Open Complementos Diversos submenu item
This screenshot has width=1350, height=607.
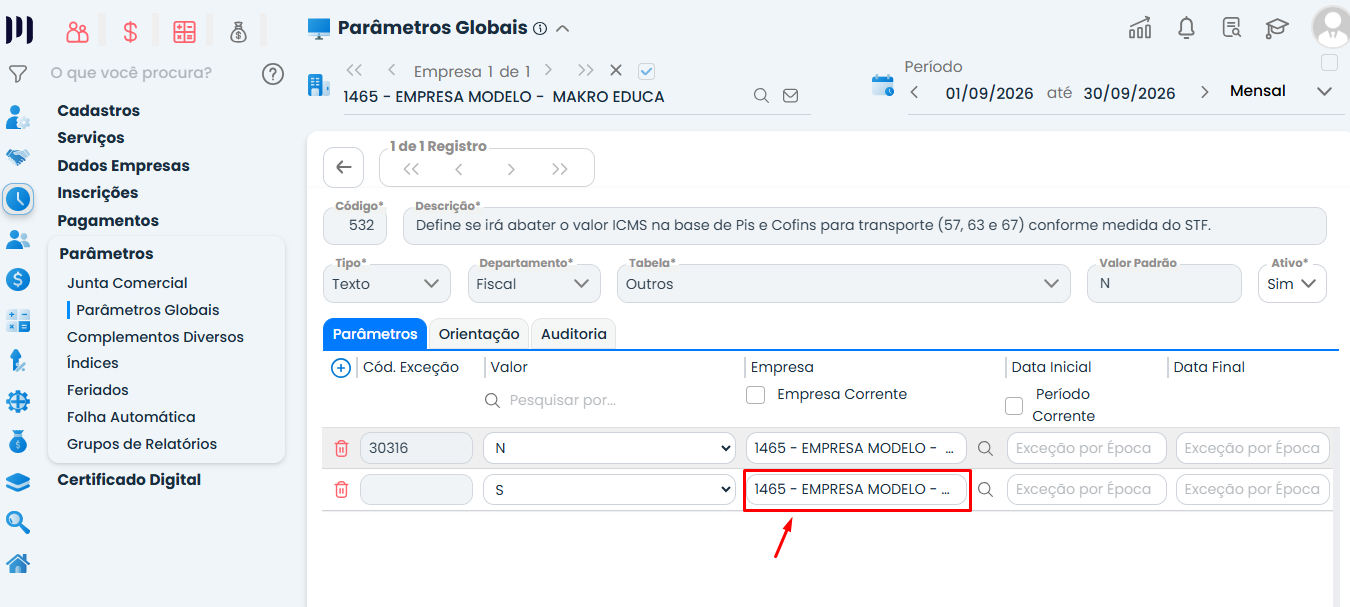[155, 337]
